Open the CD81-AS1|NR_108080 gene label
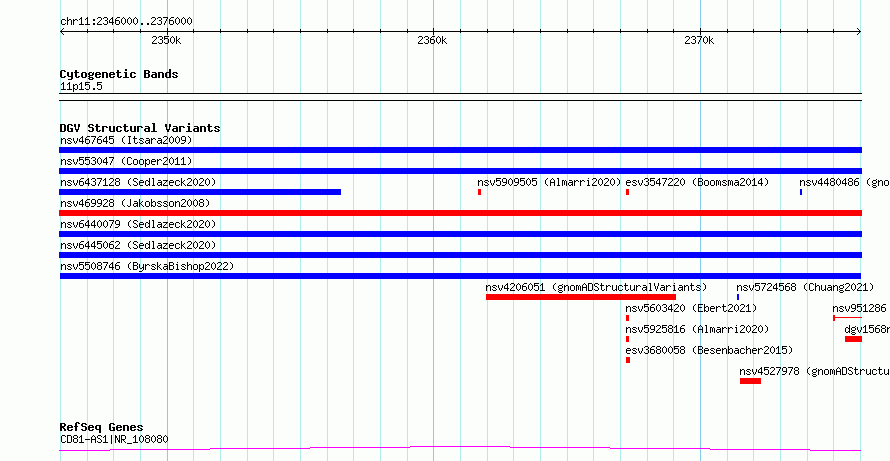The image size is (890, 461). (x=114, y=439)
